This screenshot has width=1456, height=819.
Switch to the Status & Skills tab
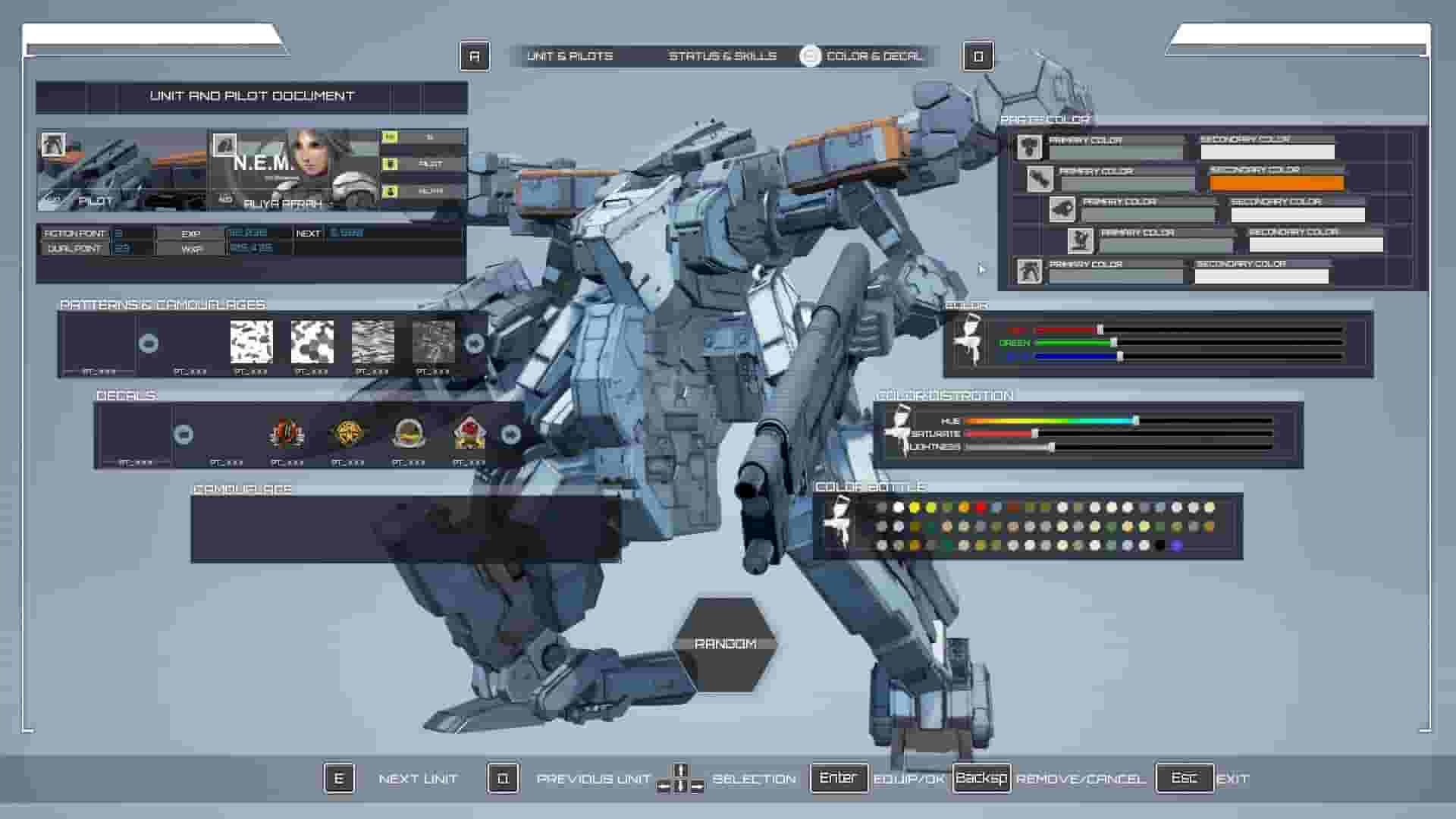pos(722,55)
